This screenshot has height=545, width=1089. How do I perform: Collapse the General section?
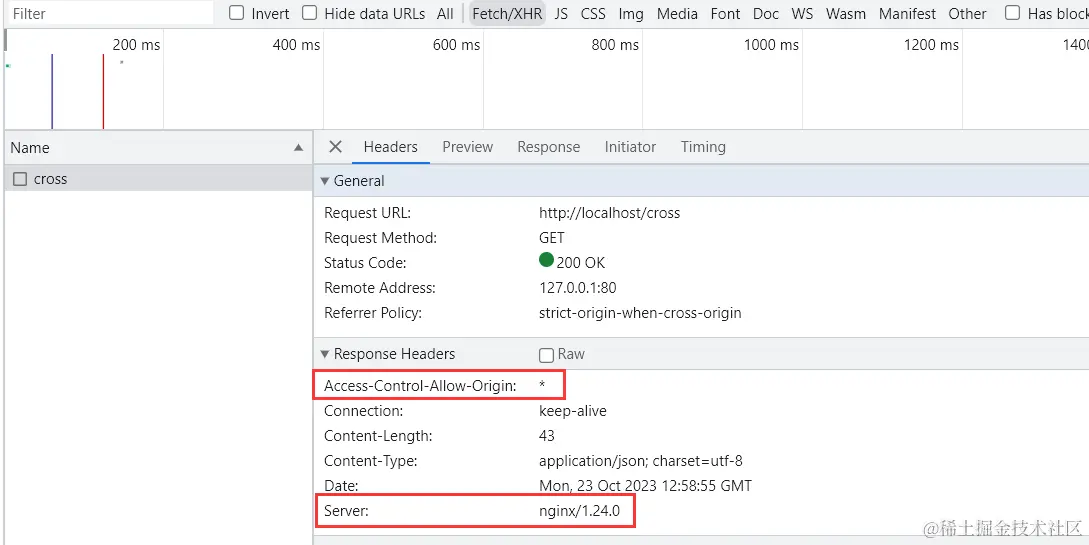coord(324,181)
